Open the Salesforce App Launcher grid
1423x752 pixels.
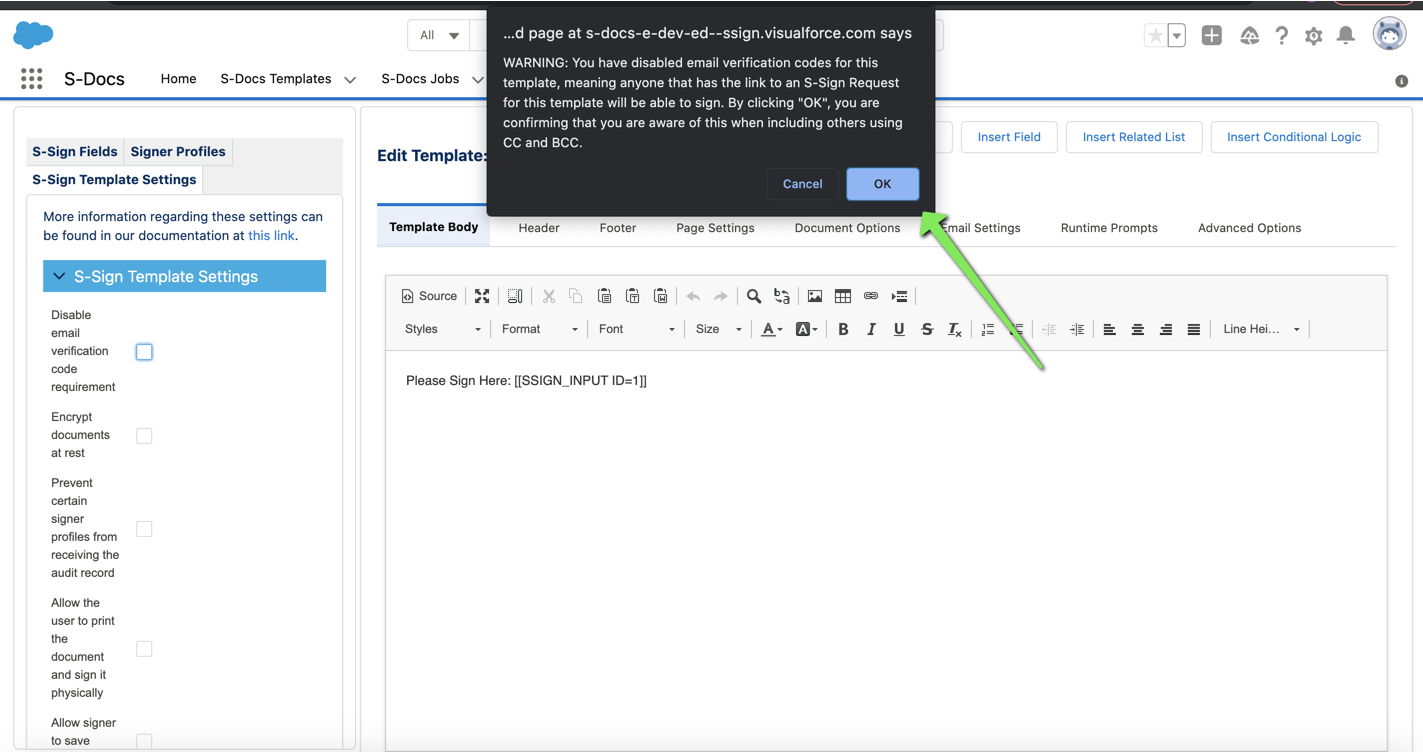[32, 79]
